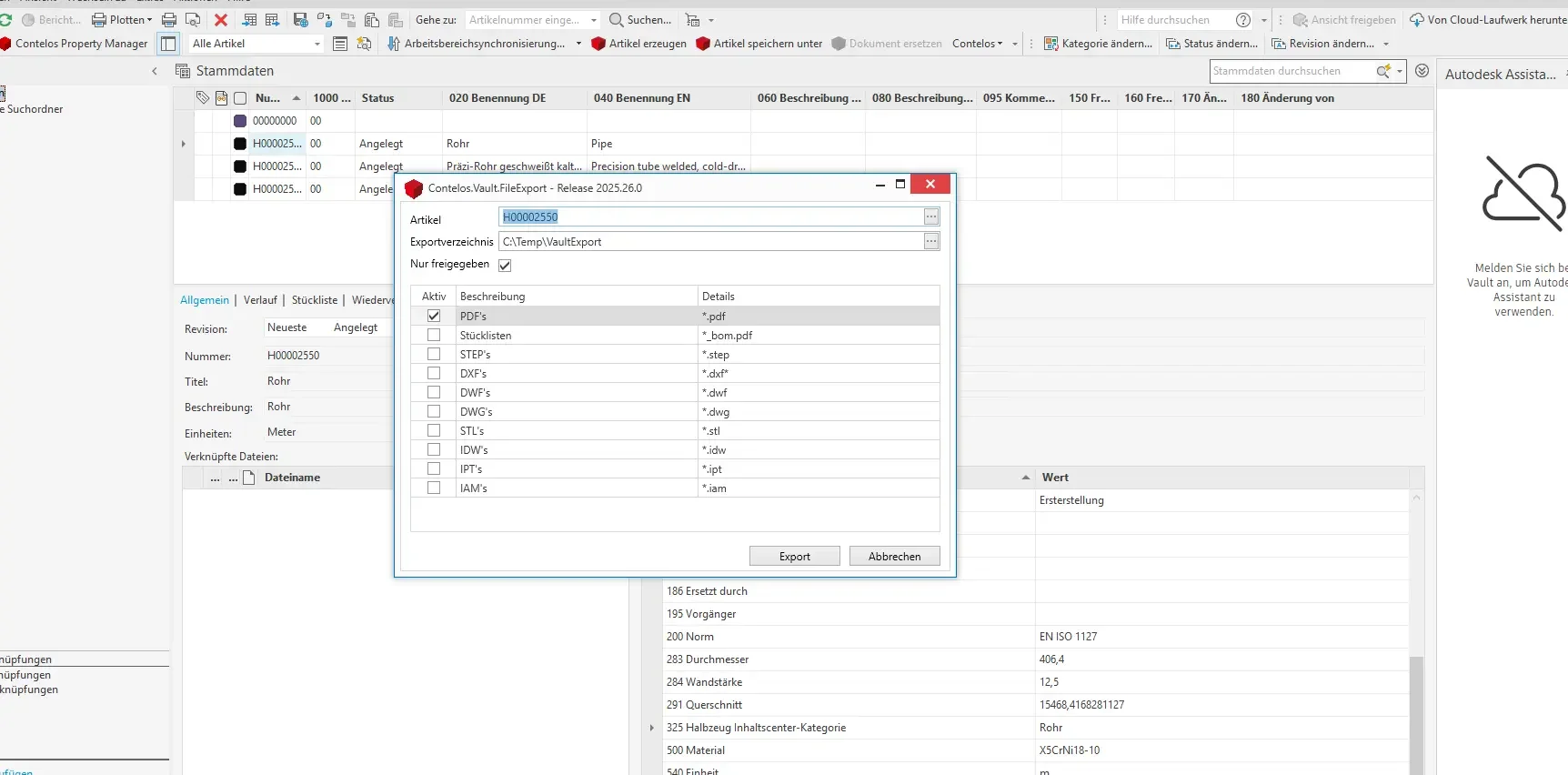Enable the Stücklisten export checkbox

pyautogui.click(x=434, y=335)
